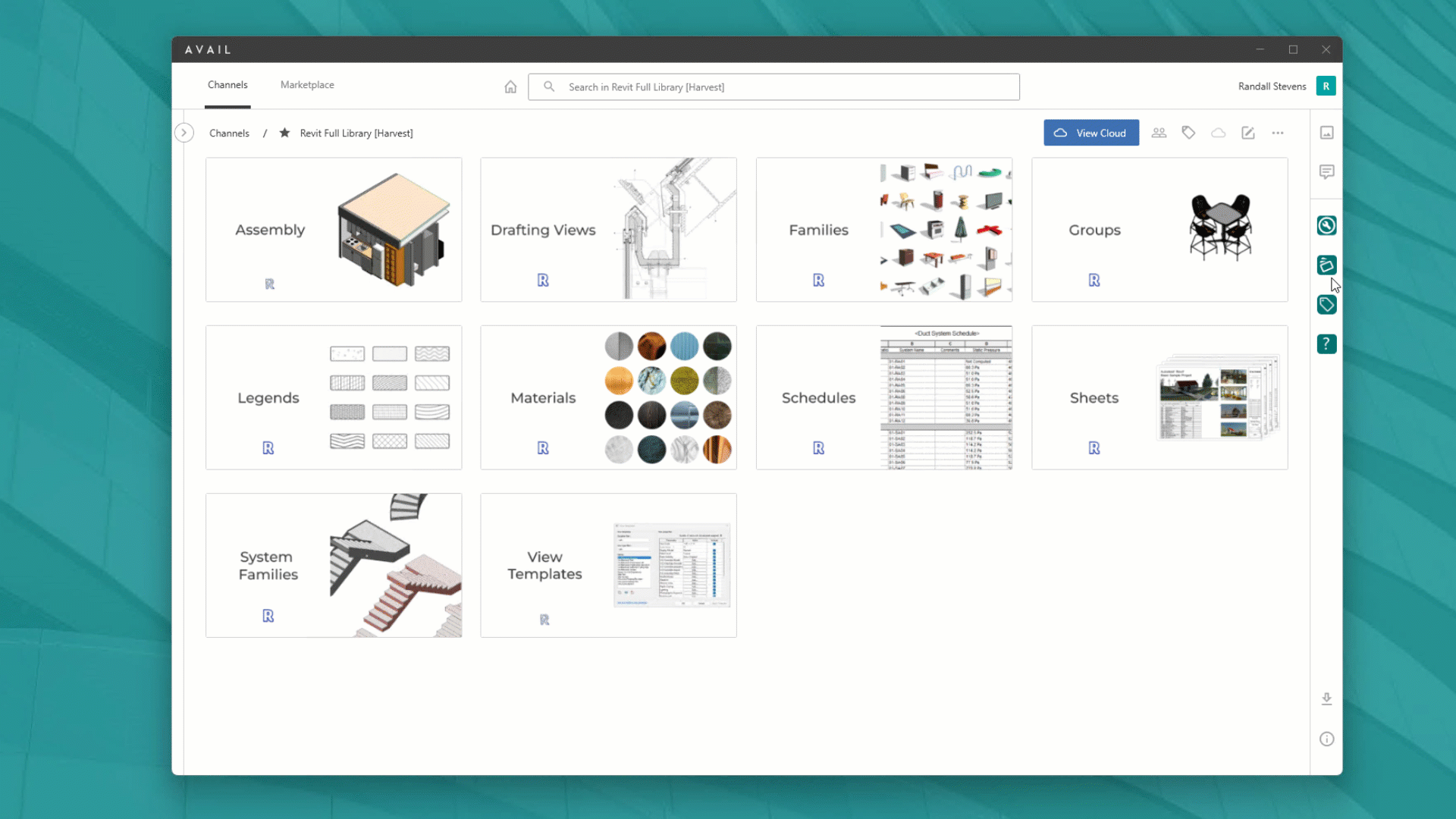Click the edit/pencil icon in toolbar
This screenshot has height=819, width=1456.
click(1248, 133)
